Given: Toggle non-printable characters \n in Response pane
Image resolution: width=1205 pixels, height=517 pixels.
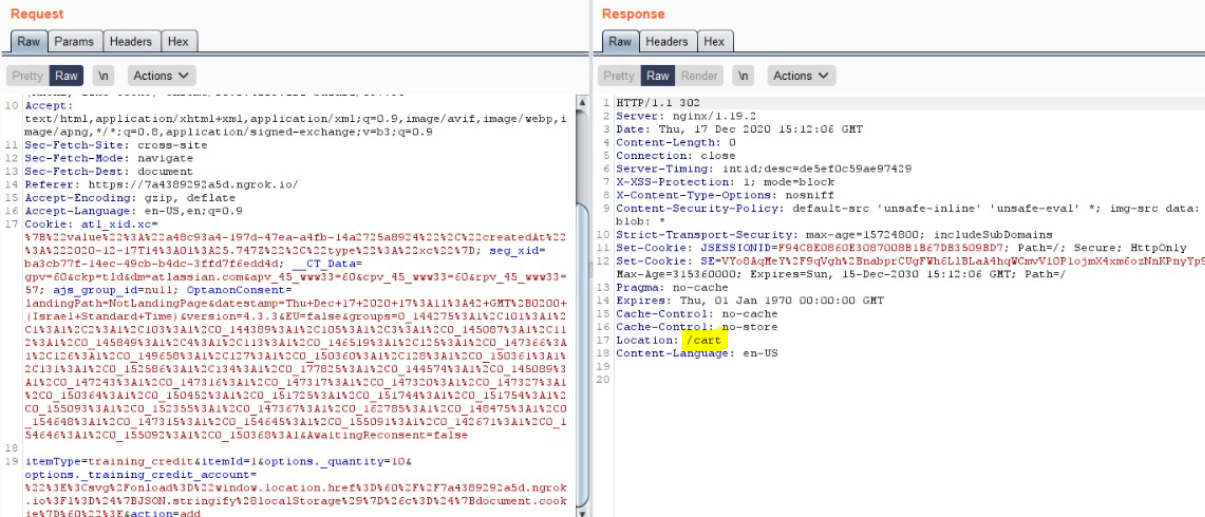Looking at the screenshot, I should click(x=742, y=76).
